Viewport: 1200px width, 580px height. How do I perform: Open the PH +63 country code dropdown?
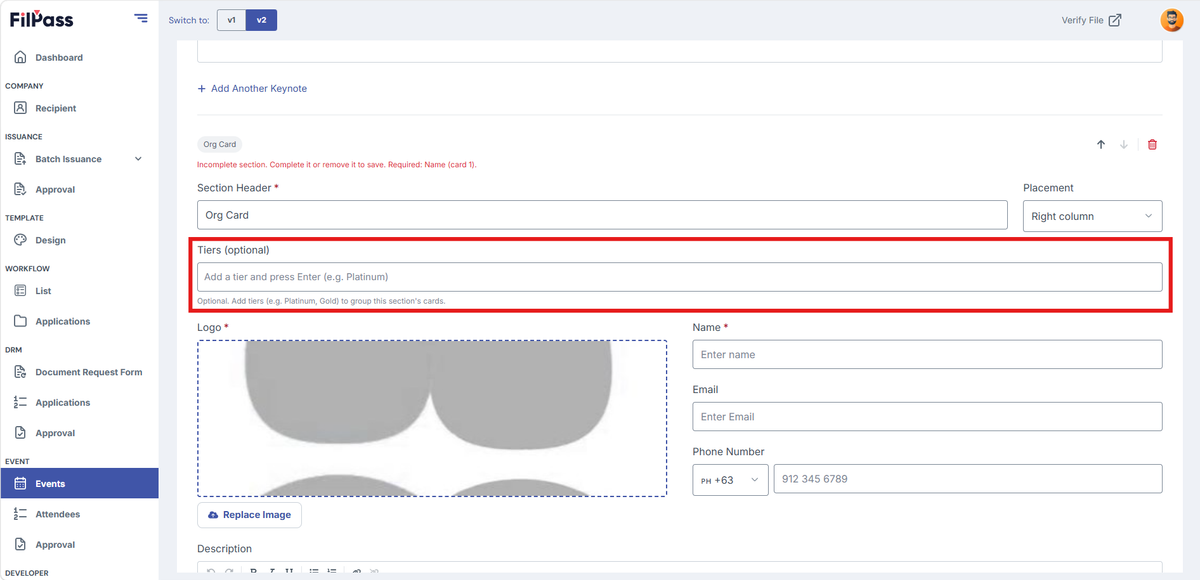[x=731, y=480]
